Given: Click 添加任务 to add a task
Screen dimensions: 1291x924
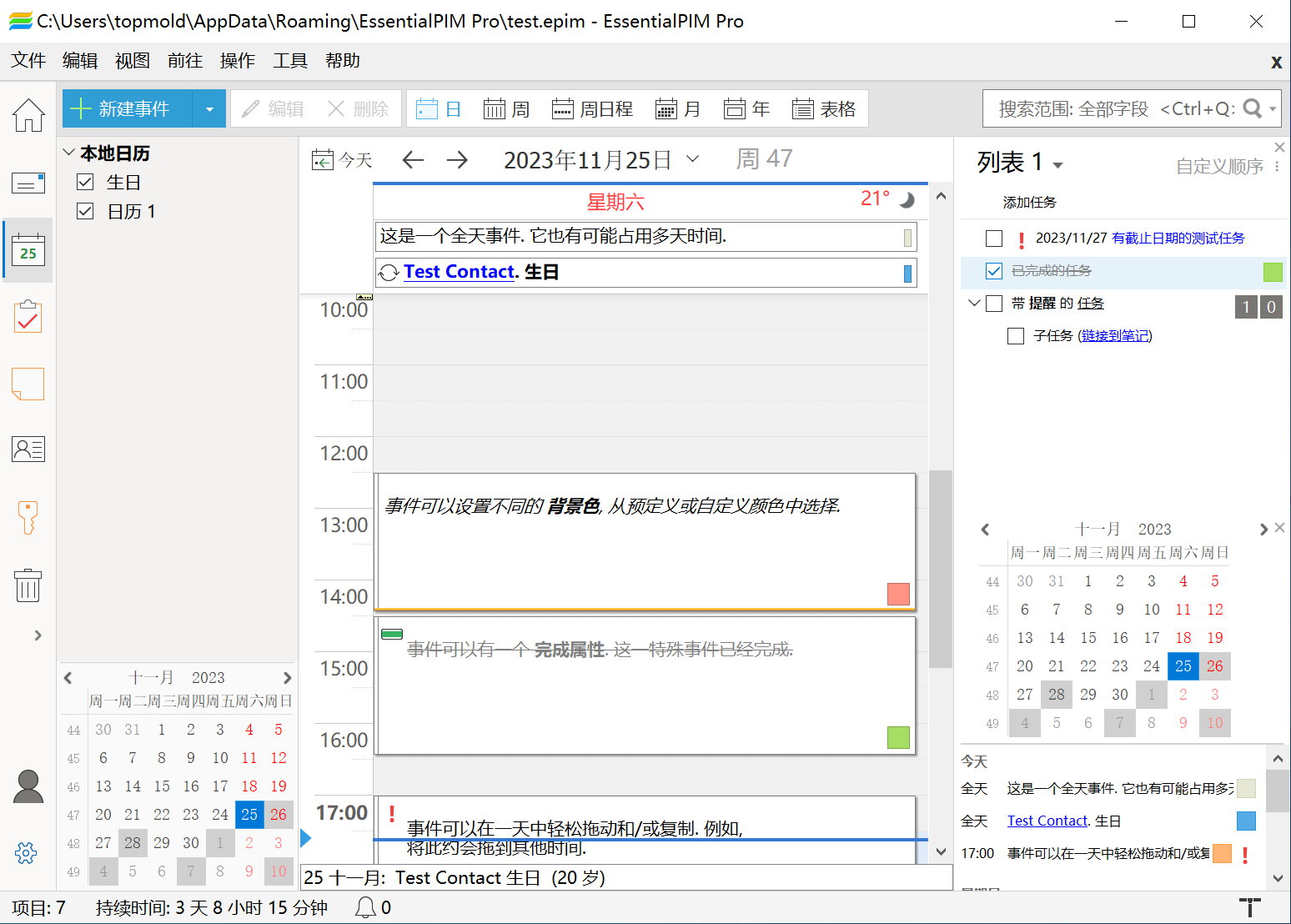Looking at the screenshot, I should (1029, 203).
